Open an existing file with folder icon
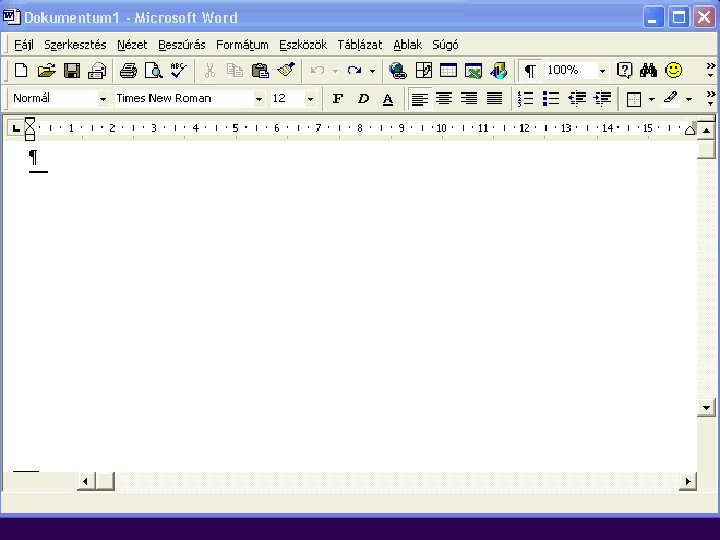Screen dimensions: 720x540 (46, 71)
